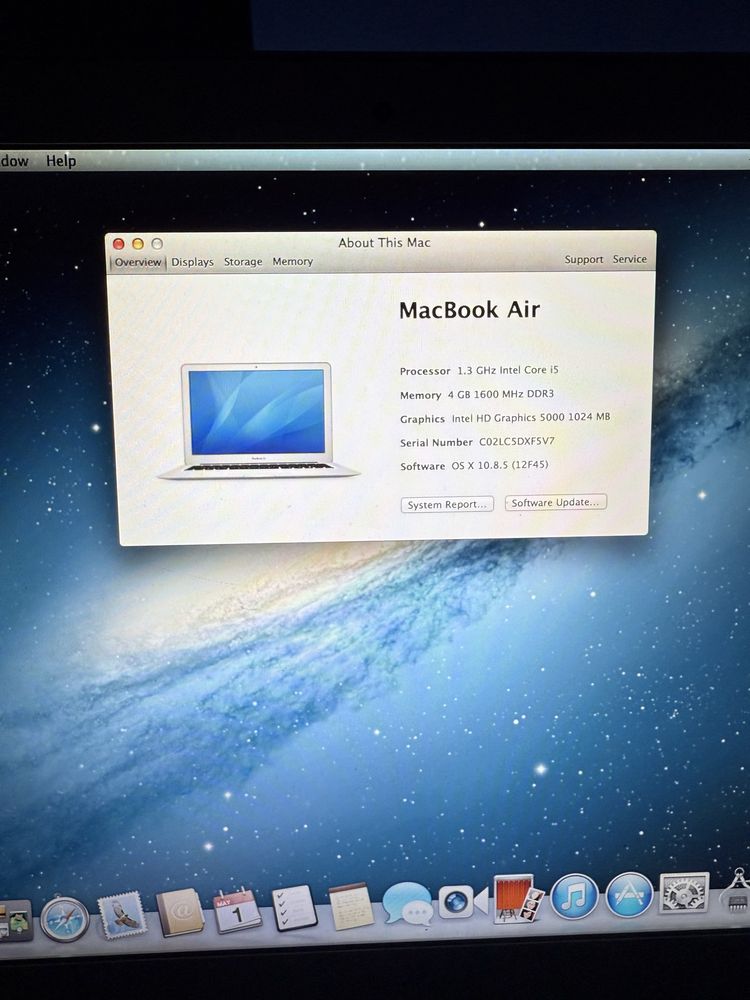The width and height of the screenshot is (750, 1000).
Task: Select serial number C02LC5DXF5V7 text
Action: (x=517, y=441)
